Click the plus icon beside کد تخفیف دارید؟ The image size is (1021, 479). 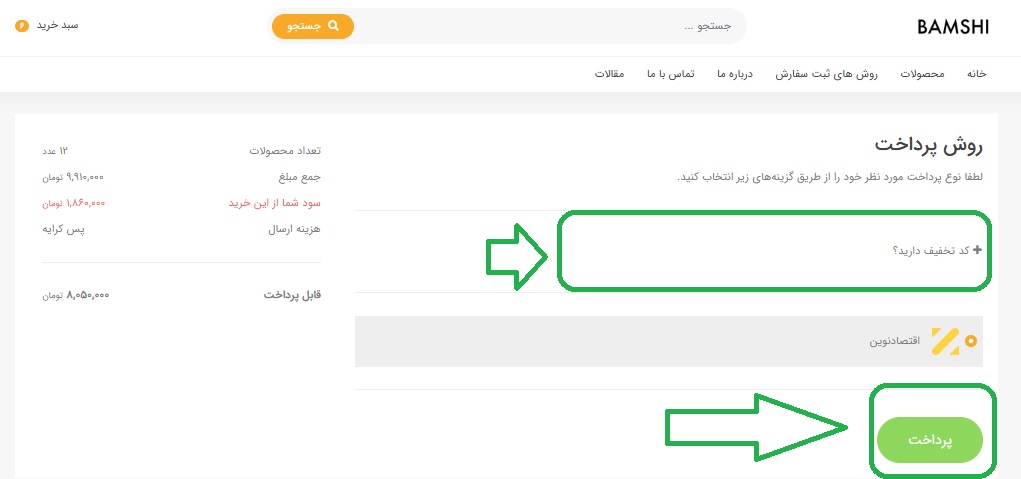(977, 250)
